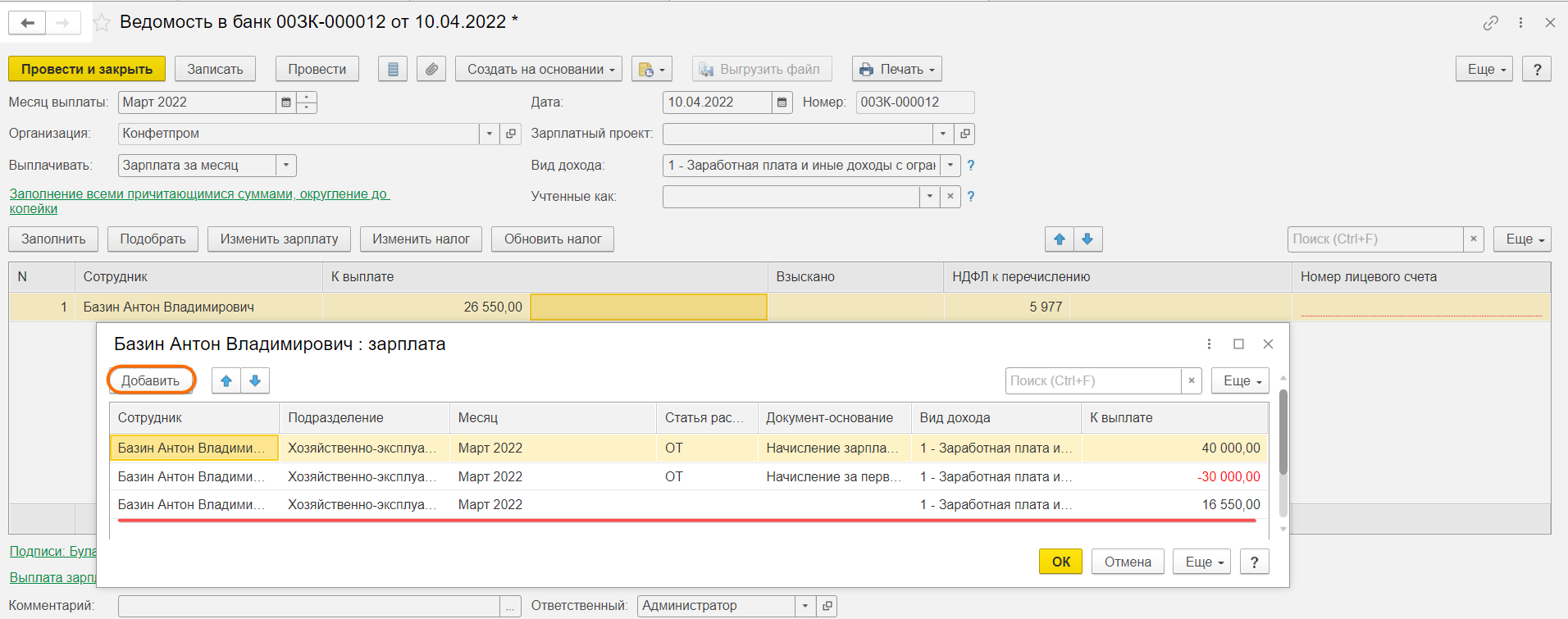This screenshot has width=1568, height=619.
Task: Open the document movements report icon
Action: (393, 70)
